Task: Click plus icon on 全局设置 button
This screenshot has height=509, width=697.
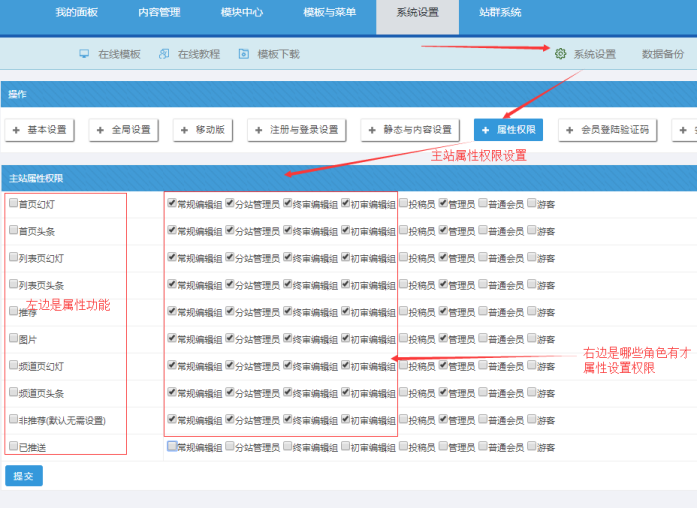Action: point(99,130)
